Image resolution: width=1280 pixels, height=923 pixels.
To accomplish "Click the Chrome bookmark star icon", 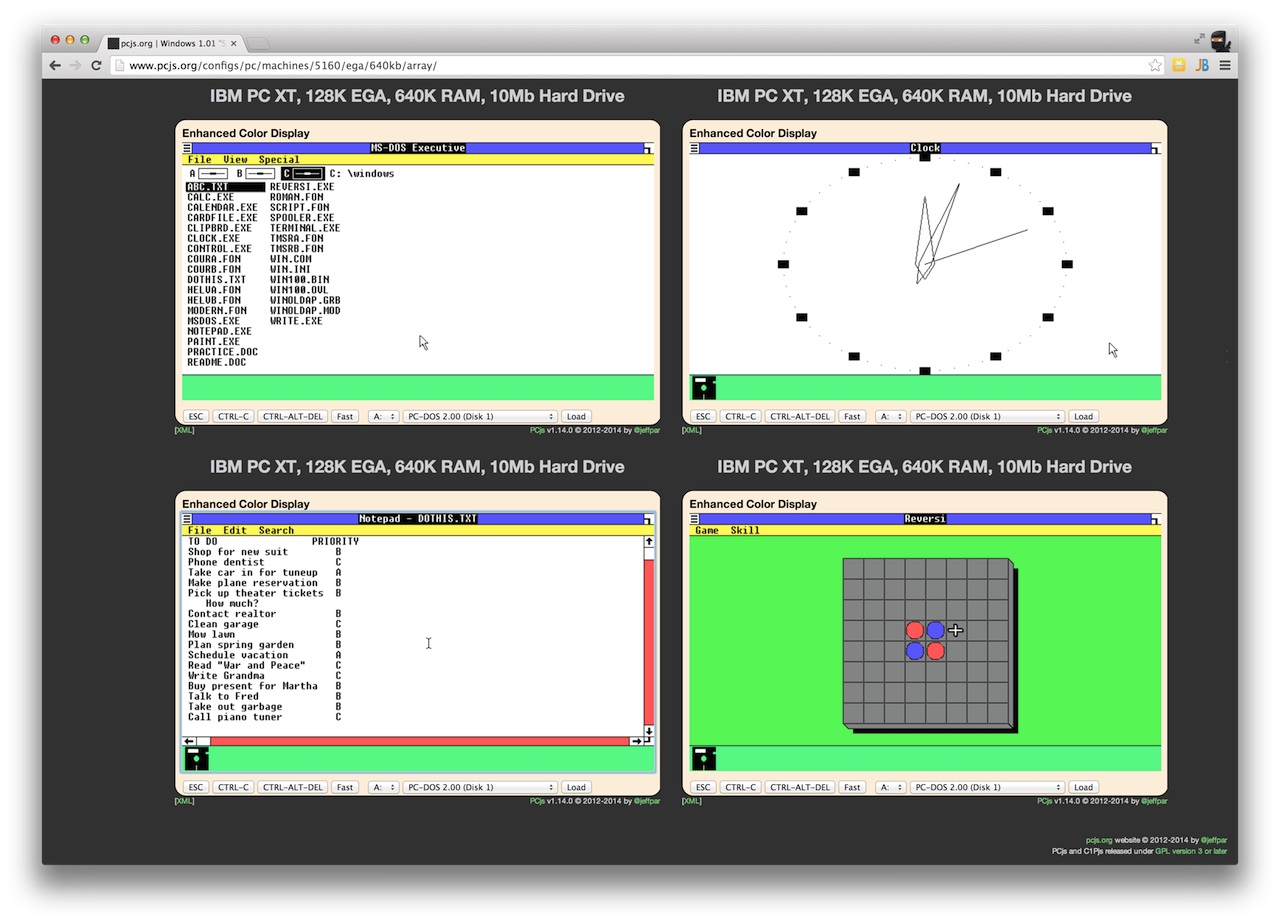I will pyautogui.click(x=1155, y=66).
